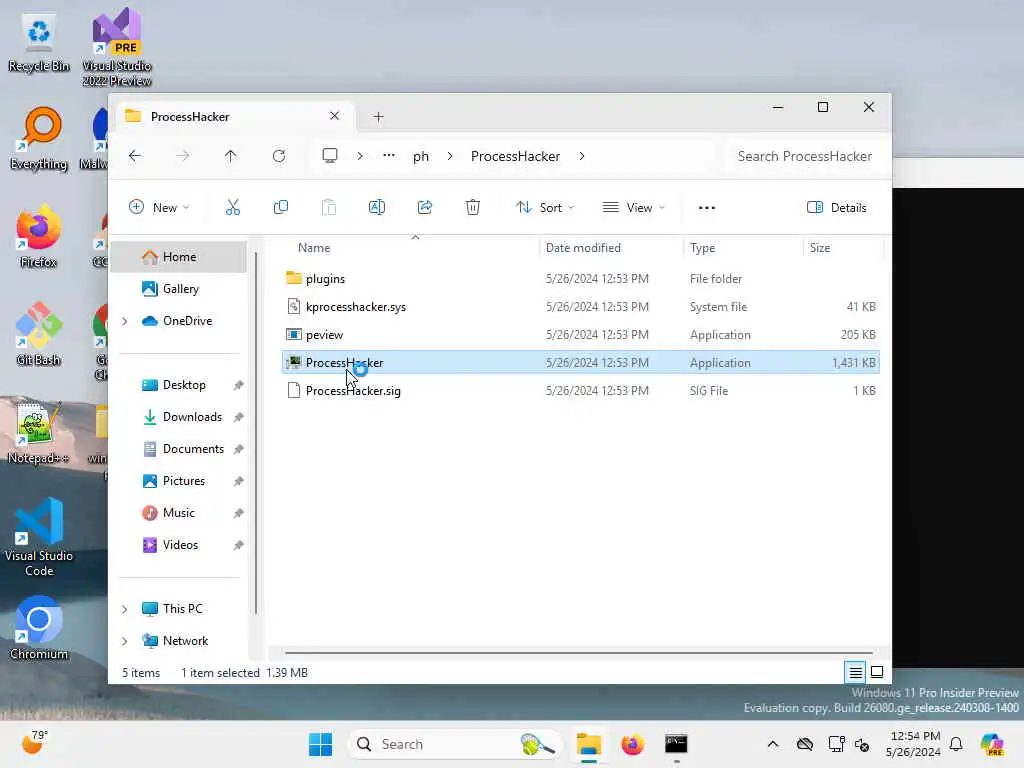Show hidden system tray icons
The width and height of the screenshot is (1024, 768).
point(773,744)
